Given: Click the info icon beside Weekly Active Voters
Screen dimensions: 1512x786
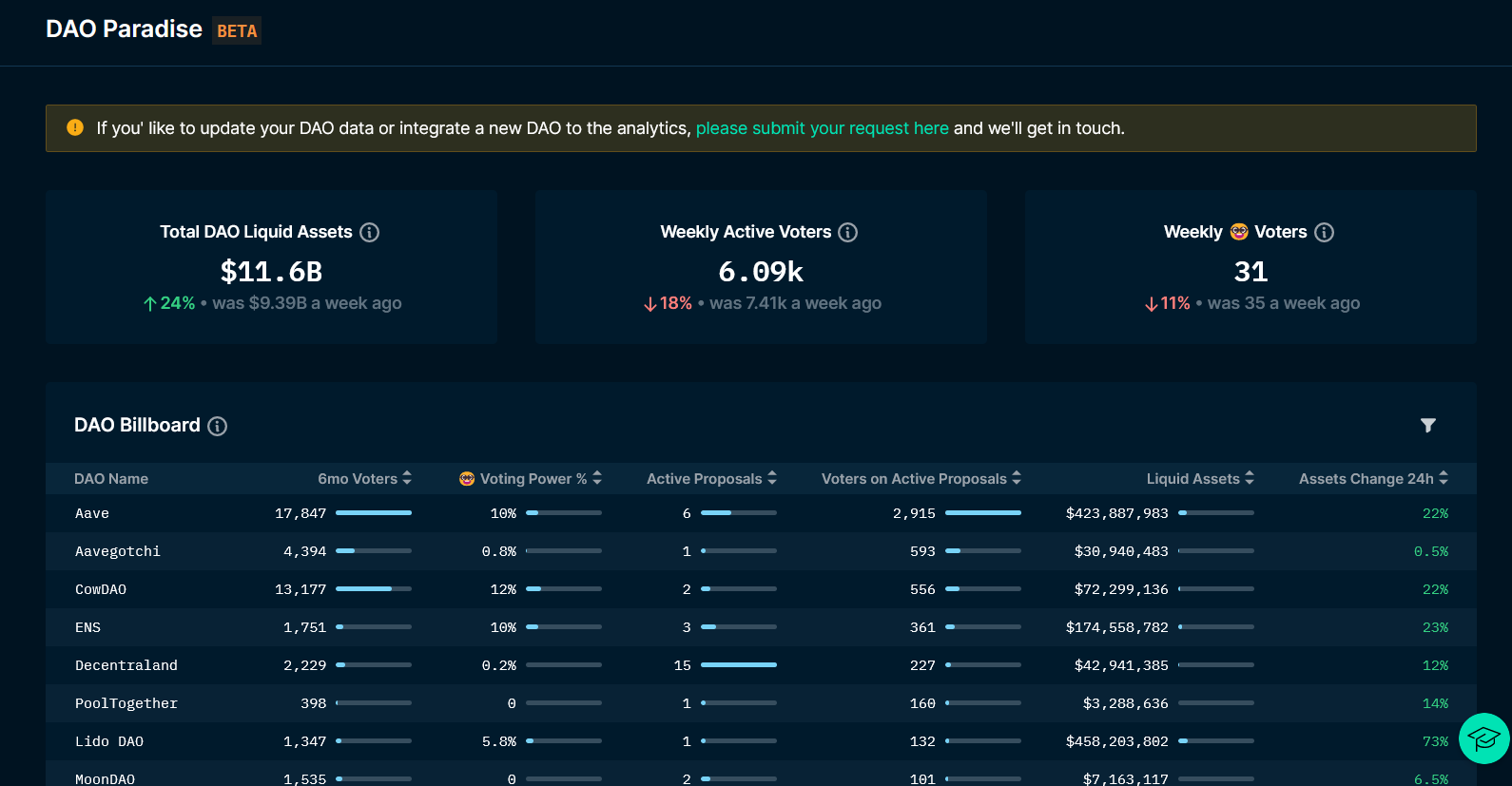Looking at the screenshot, I should coord(848,232).
